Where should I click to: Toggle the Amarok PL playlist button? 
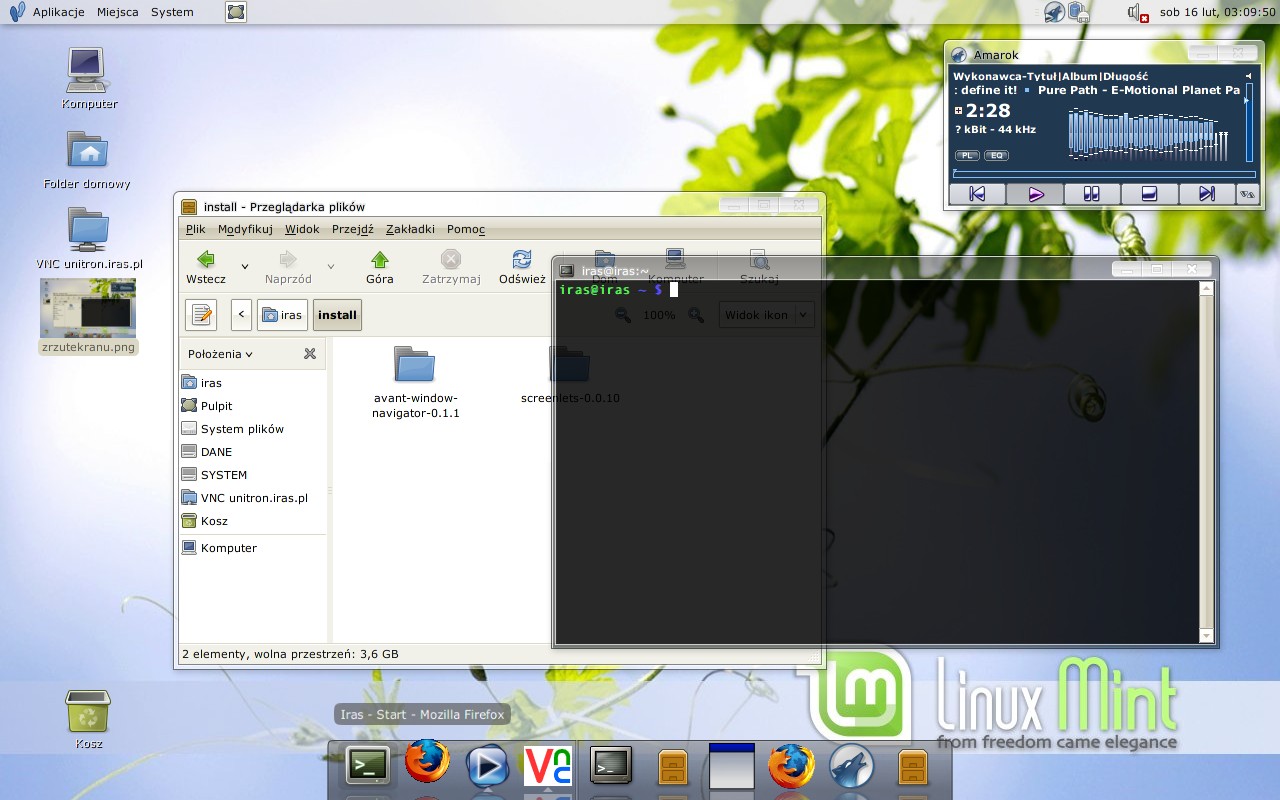coord(967,155)
